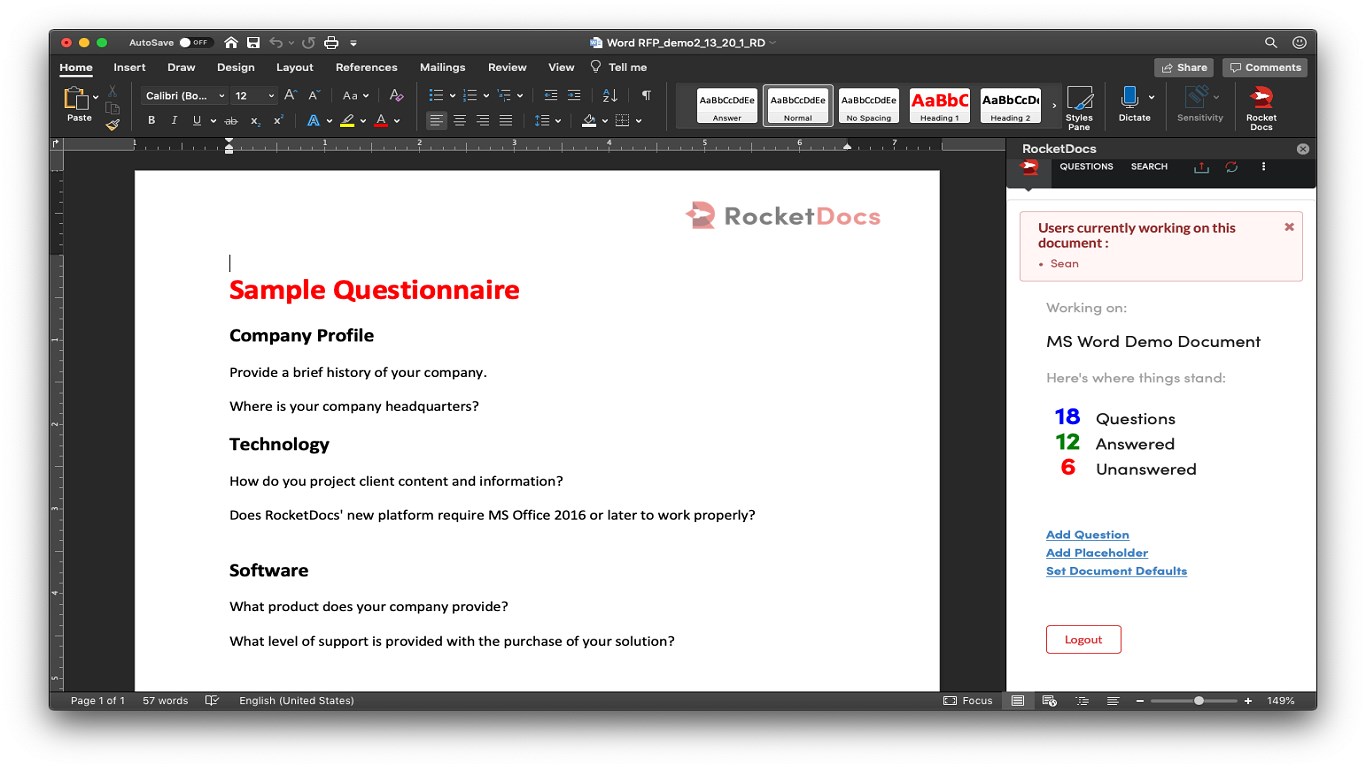Screen dimensions: 1366x768
Task: Open bullet list style dropdown
Action: 452,96
